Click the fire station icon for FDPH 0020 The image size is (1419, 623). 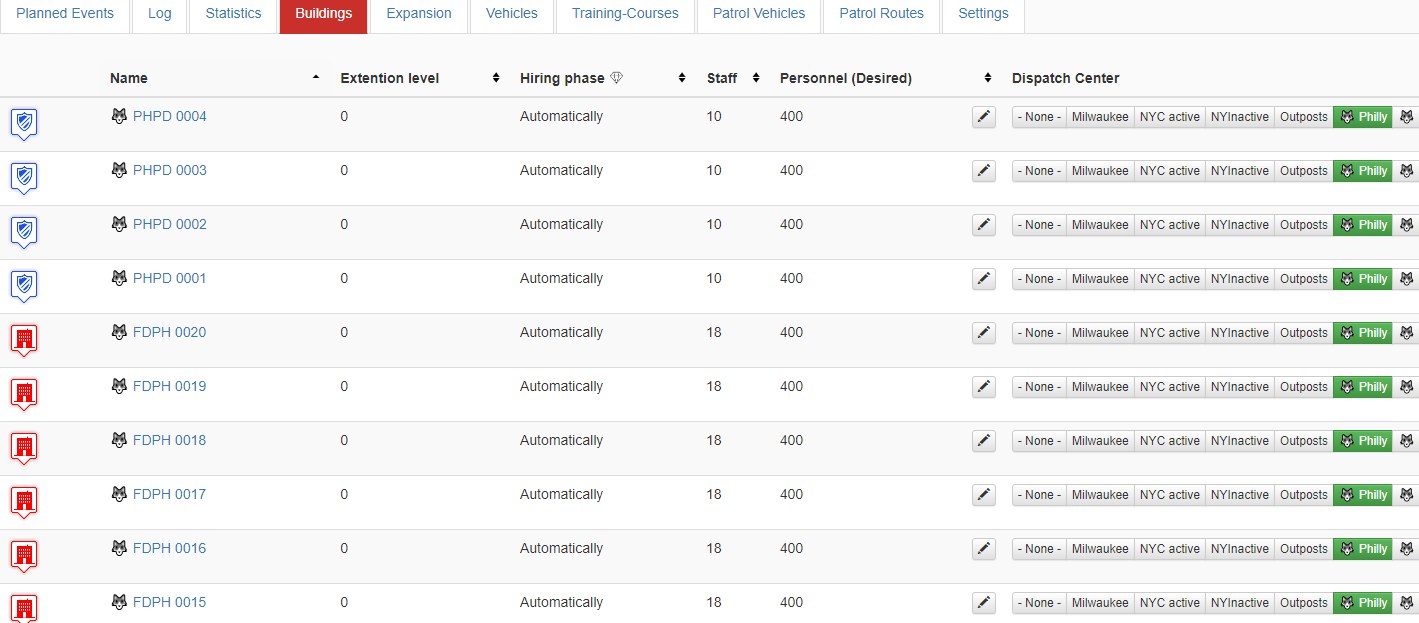24,340
